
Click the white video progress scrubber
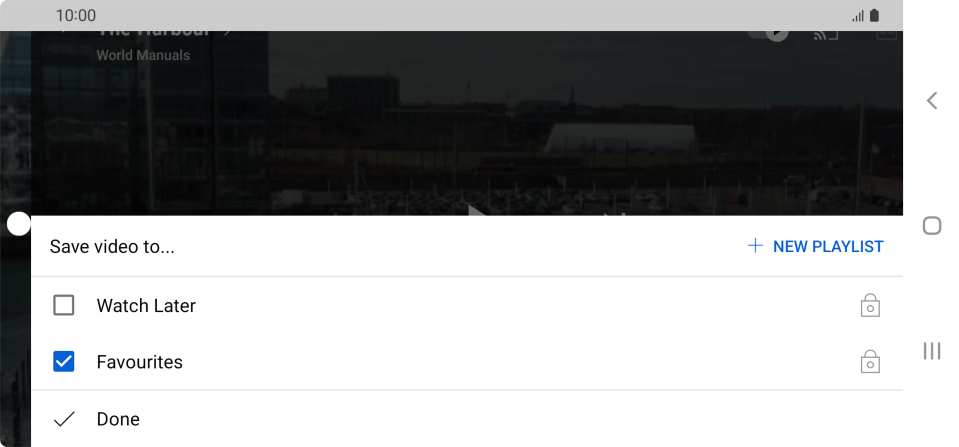point(19,224)
